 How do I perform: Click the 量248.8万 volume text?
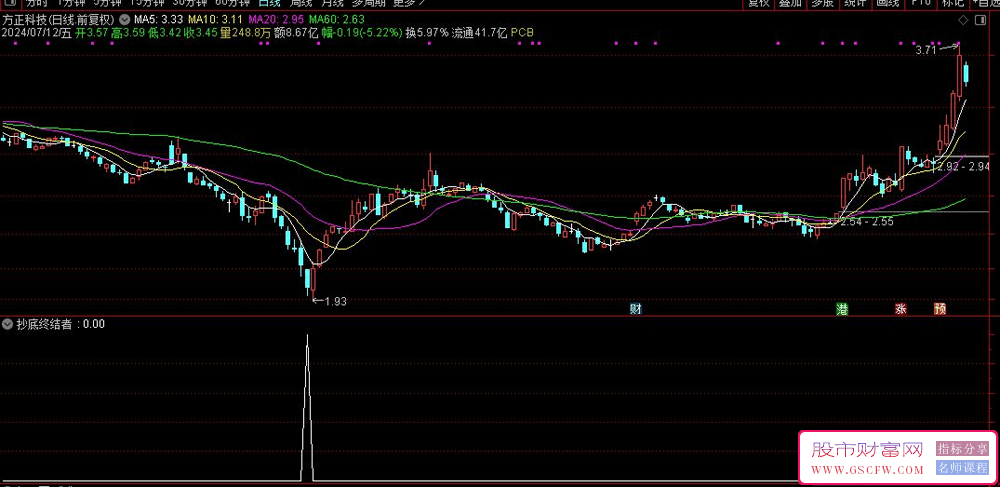246,32
